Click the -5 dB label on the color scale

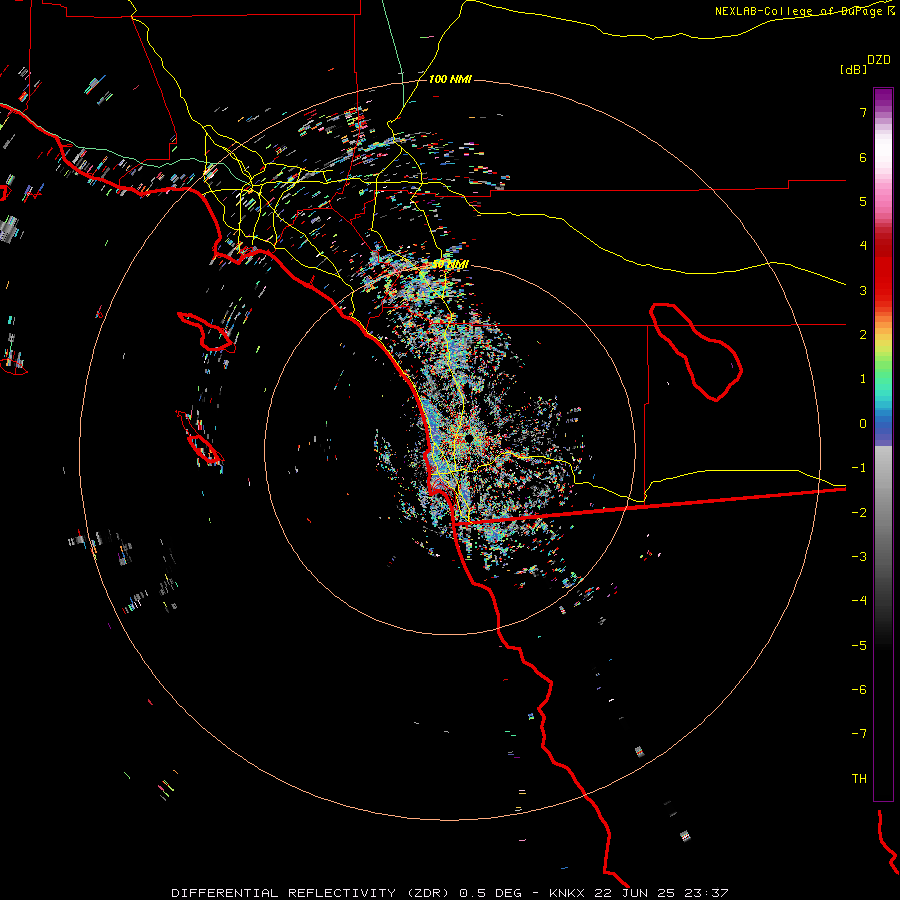coord(859,646)
